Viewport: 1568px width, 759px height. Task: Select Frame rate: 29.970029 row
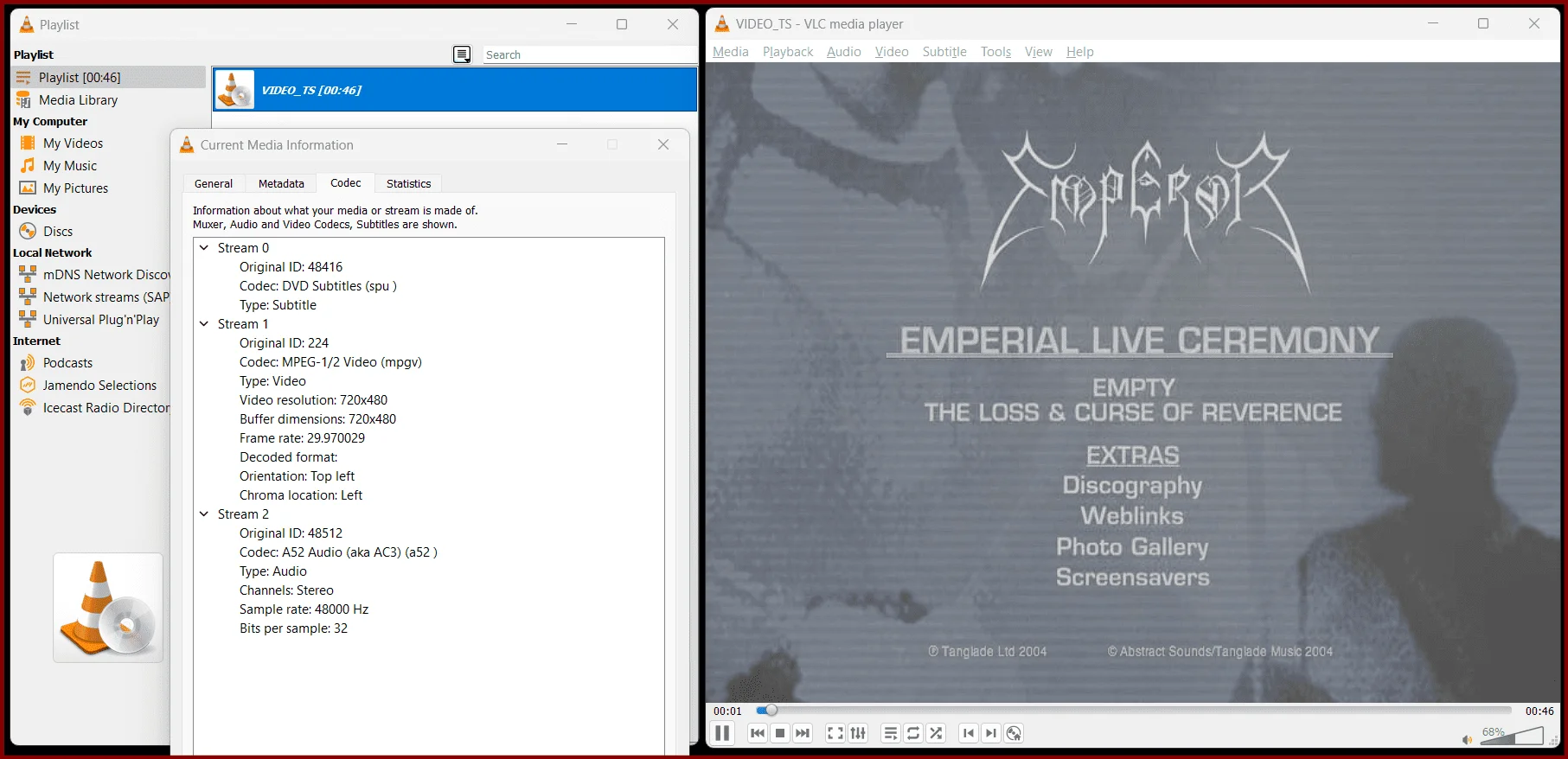pyautogui.click(x=302, y=438)
